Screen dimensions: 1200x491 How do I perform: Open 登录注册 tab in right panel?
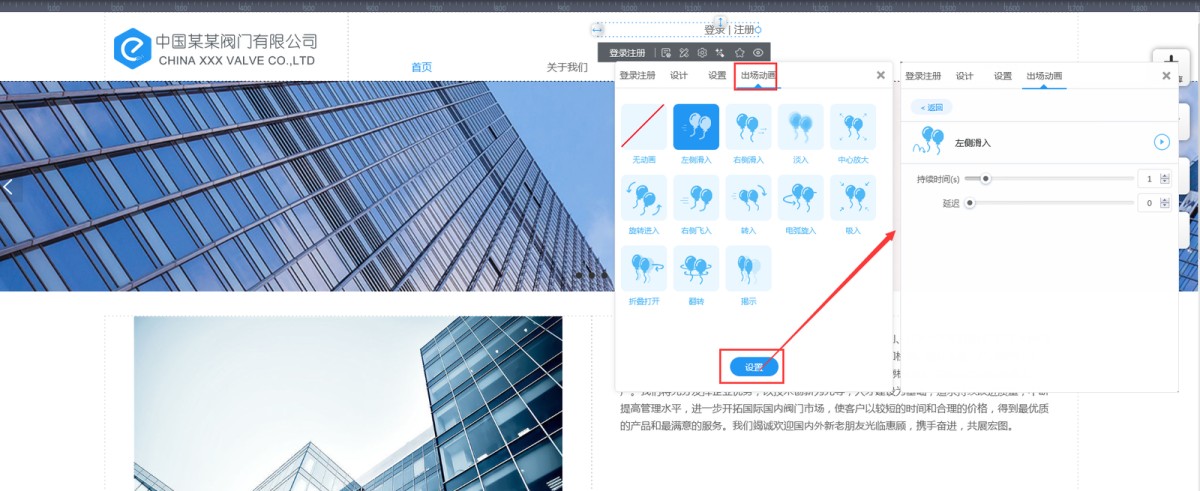tap(923, 75)
